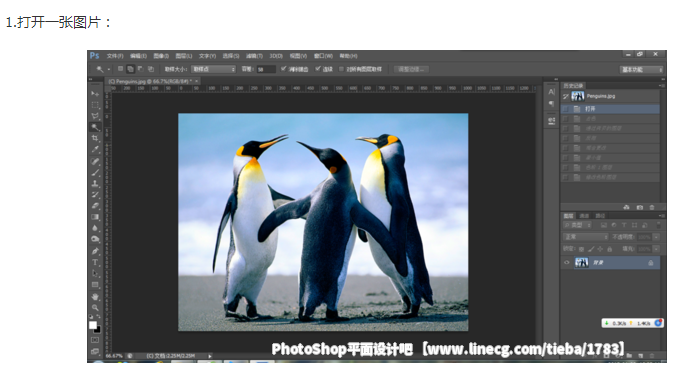Select the Gradient tool
Viewport: 680px width, 368px height.
(x=95, y=217)
